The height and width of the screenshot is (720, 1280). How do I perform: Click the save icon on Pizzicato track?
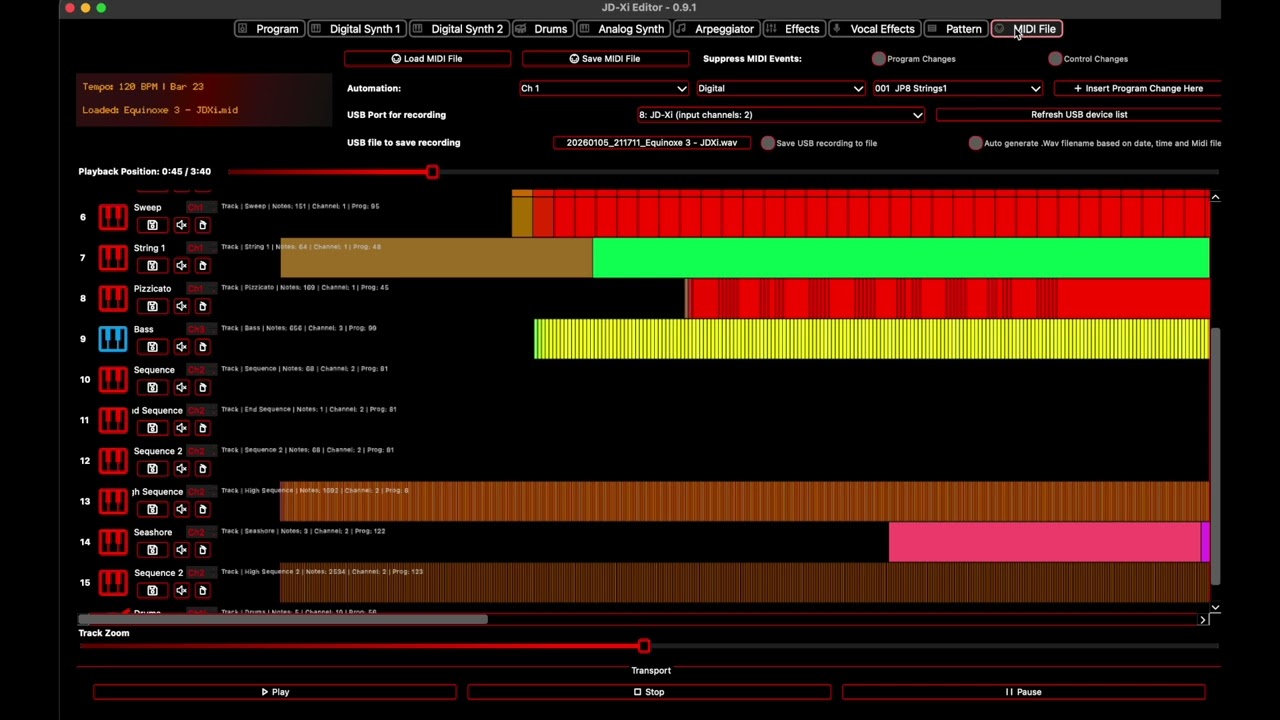click(152, 306)
